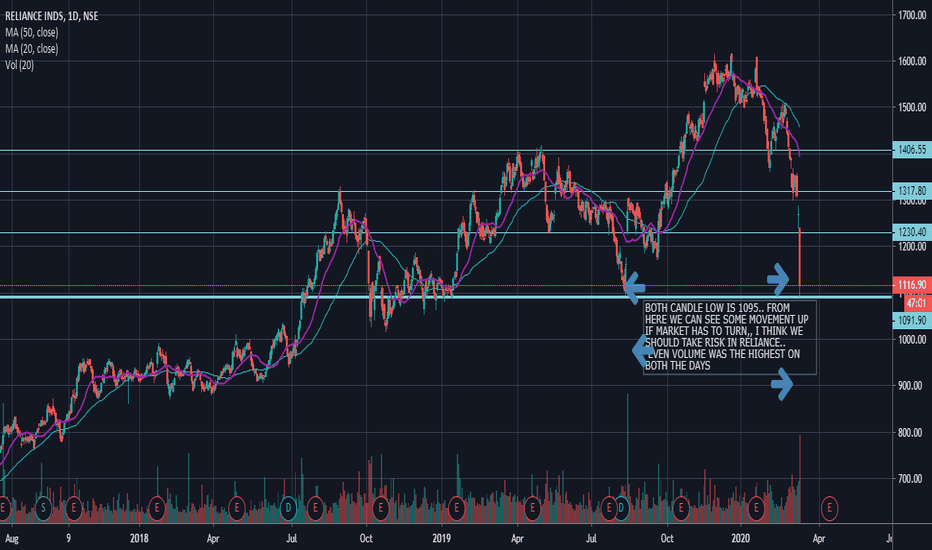
Task: Click the 47:01 countdown timer label
Action: [x=917, y=303]
